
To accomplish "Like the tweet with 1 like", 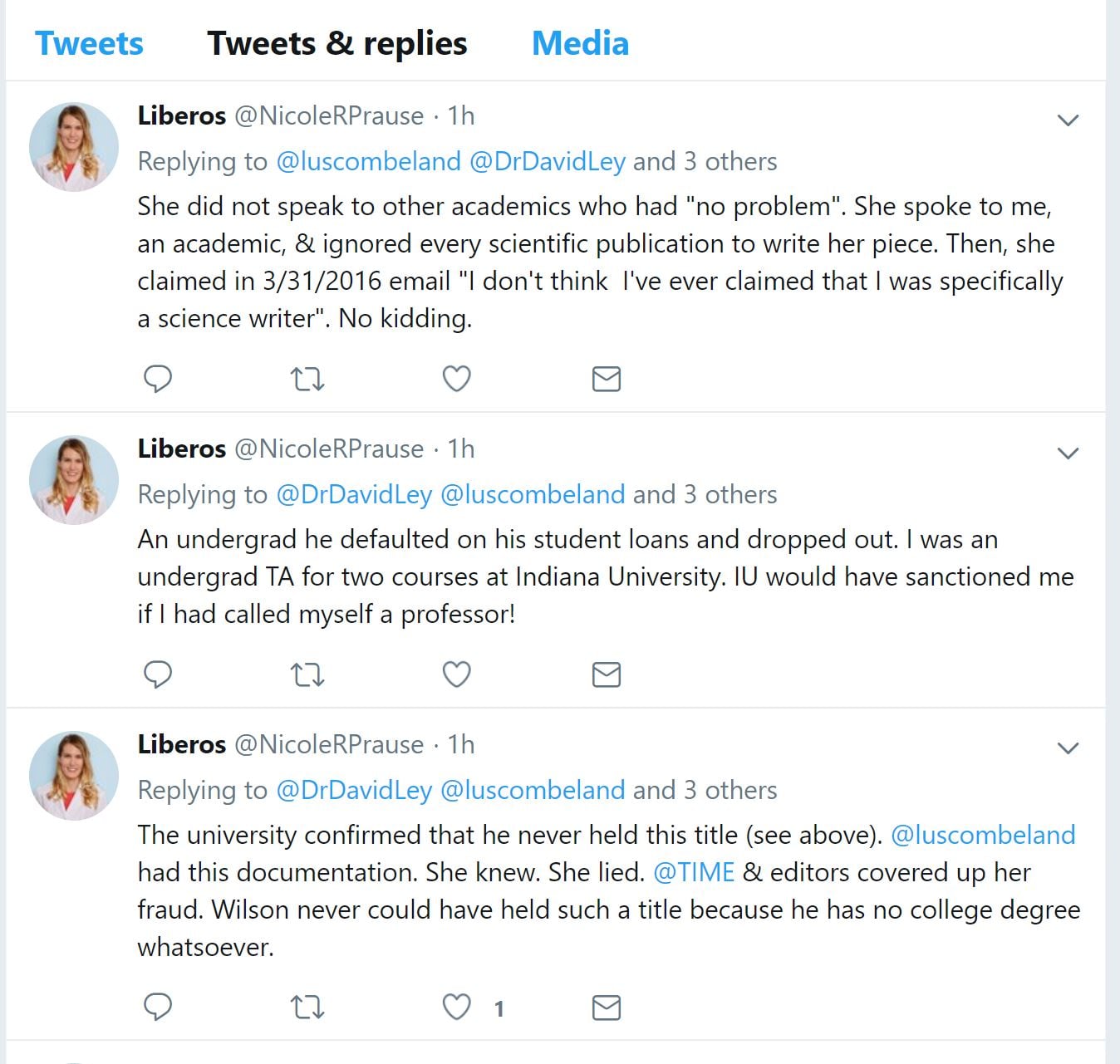I will point(456,1007).
